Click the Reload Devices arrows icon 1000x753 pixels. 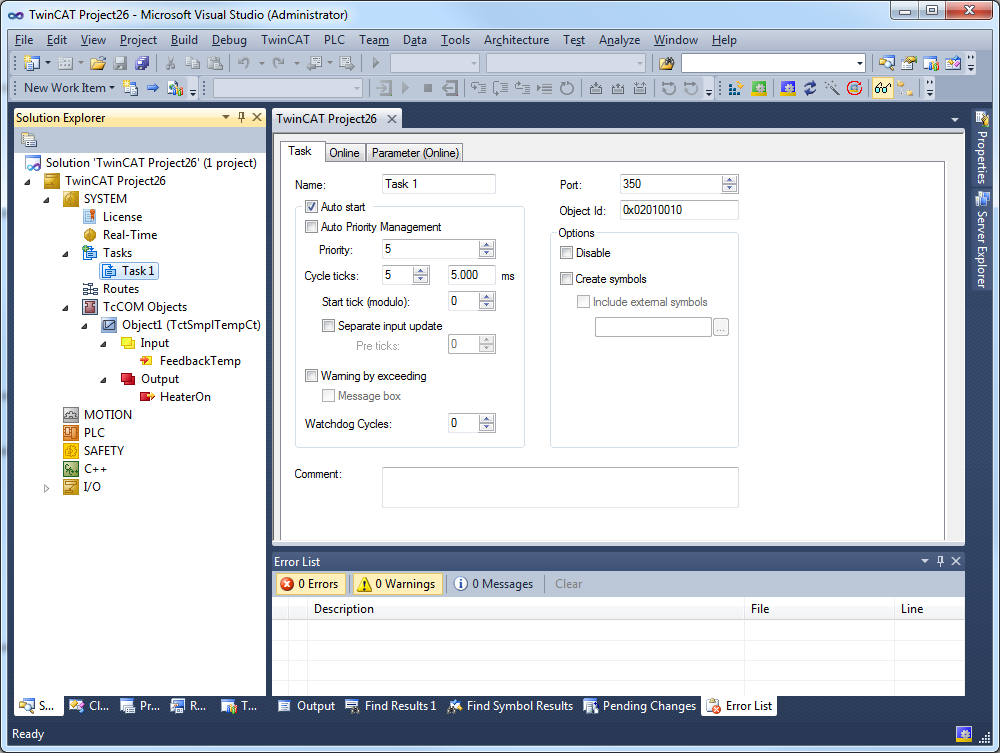coord(810,88)
